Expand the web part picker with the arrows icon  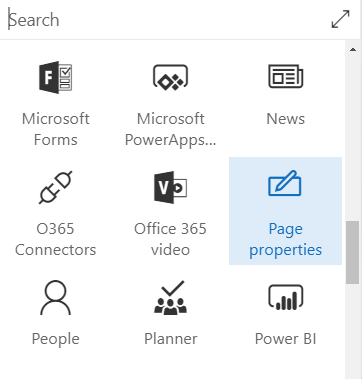(340, 19)
